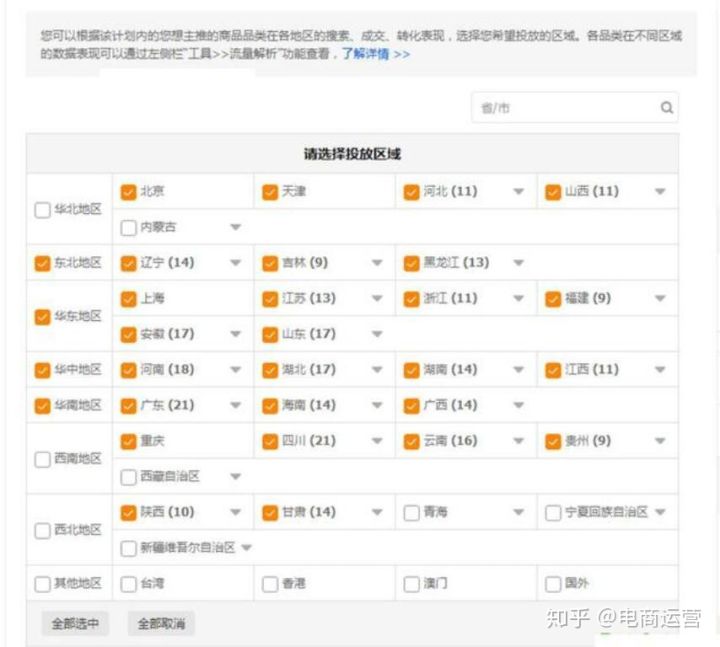Viewport: 720px width, 647px height.
Task: Expand the 黑龙江 (13) dropdown arrow
Action: click(x=518, y=264)
